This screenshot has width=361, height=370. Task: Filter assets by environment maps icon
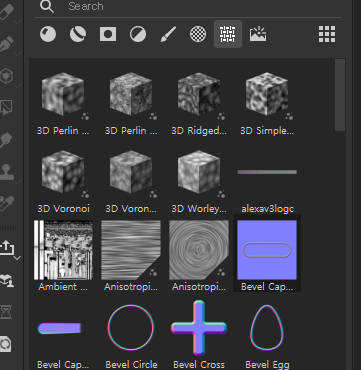pyautogui.click(x=258, y=34)
